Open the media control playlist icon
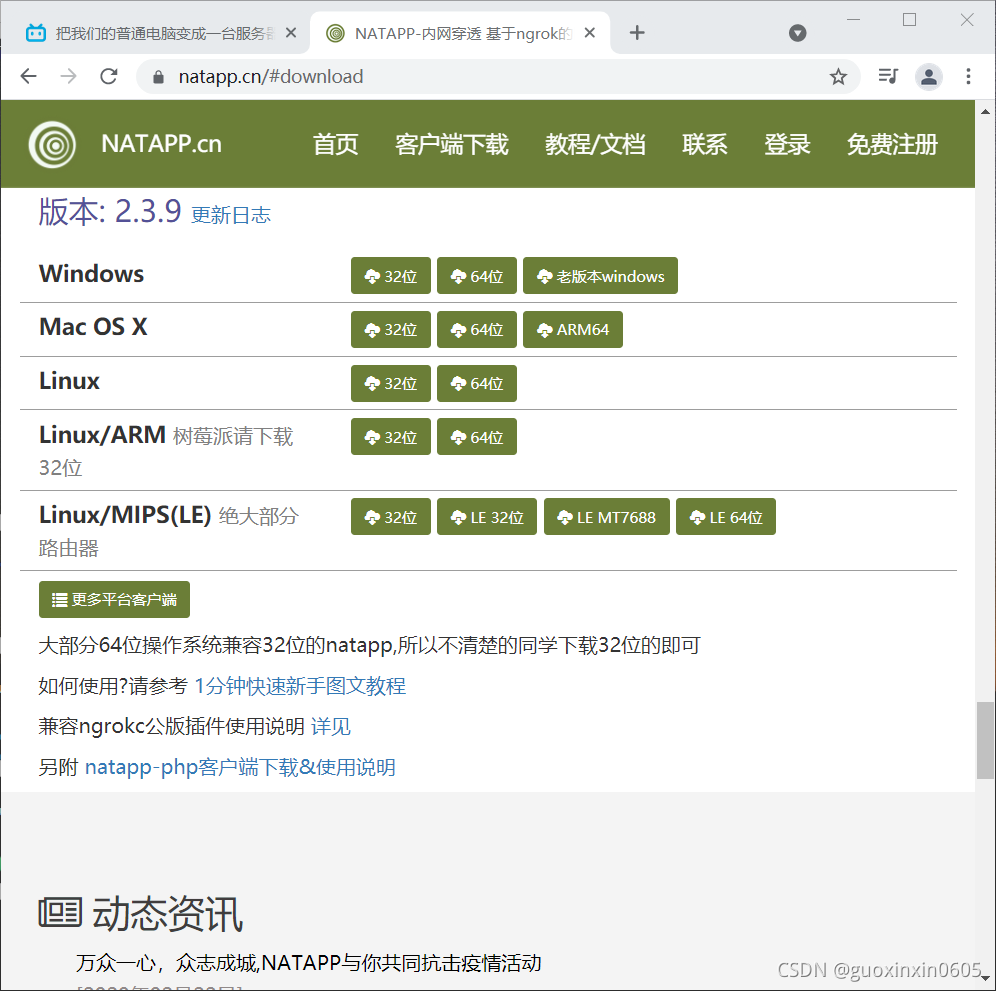 click(x=887, y=76)
